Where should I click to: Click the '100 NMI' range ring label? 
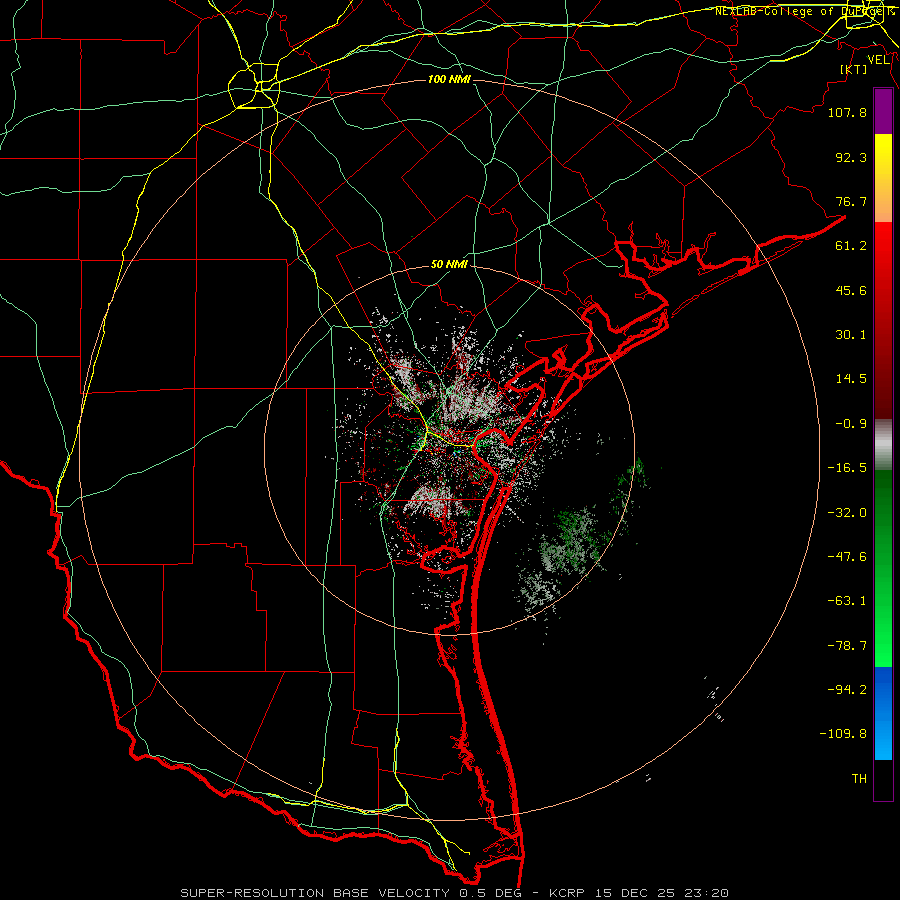click(449, 79)
